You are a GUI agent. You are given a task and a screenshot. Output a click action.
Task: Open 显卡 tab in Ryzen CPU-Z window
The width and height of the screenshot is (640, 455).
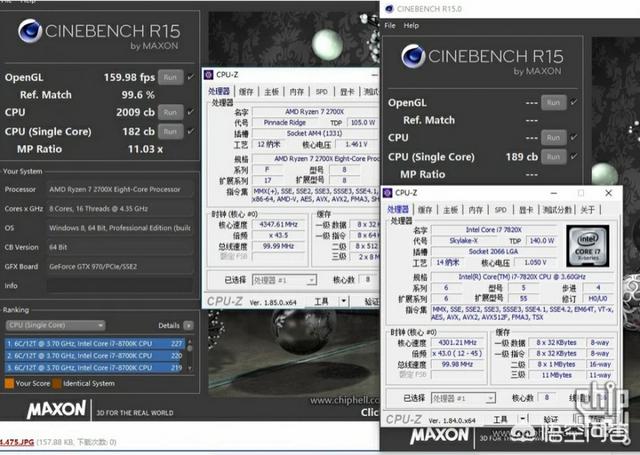point(347,92)
